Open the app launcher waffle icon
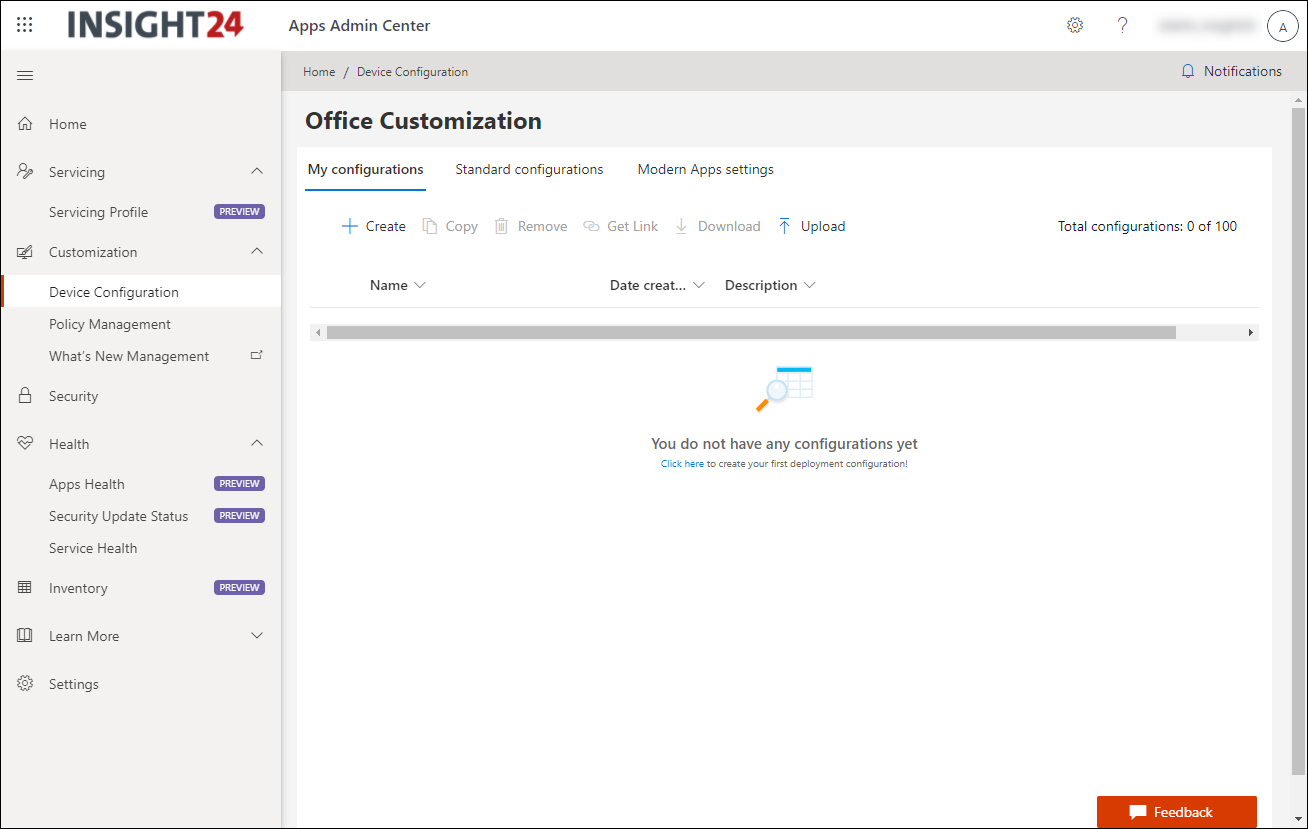The width and height of the screenshot is (1308, 829). [25, 25]
